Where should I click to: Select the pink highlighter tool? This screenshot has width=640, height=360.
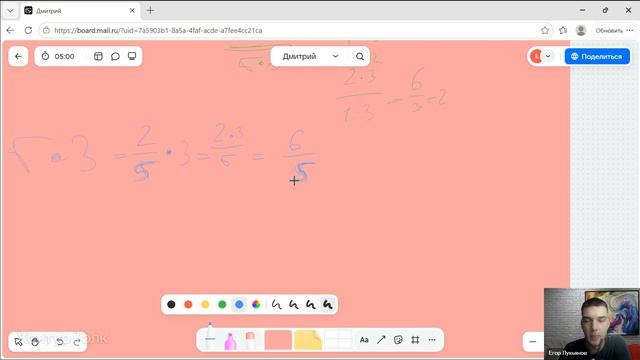230,340
